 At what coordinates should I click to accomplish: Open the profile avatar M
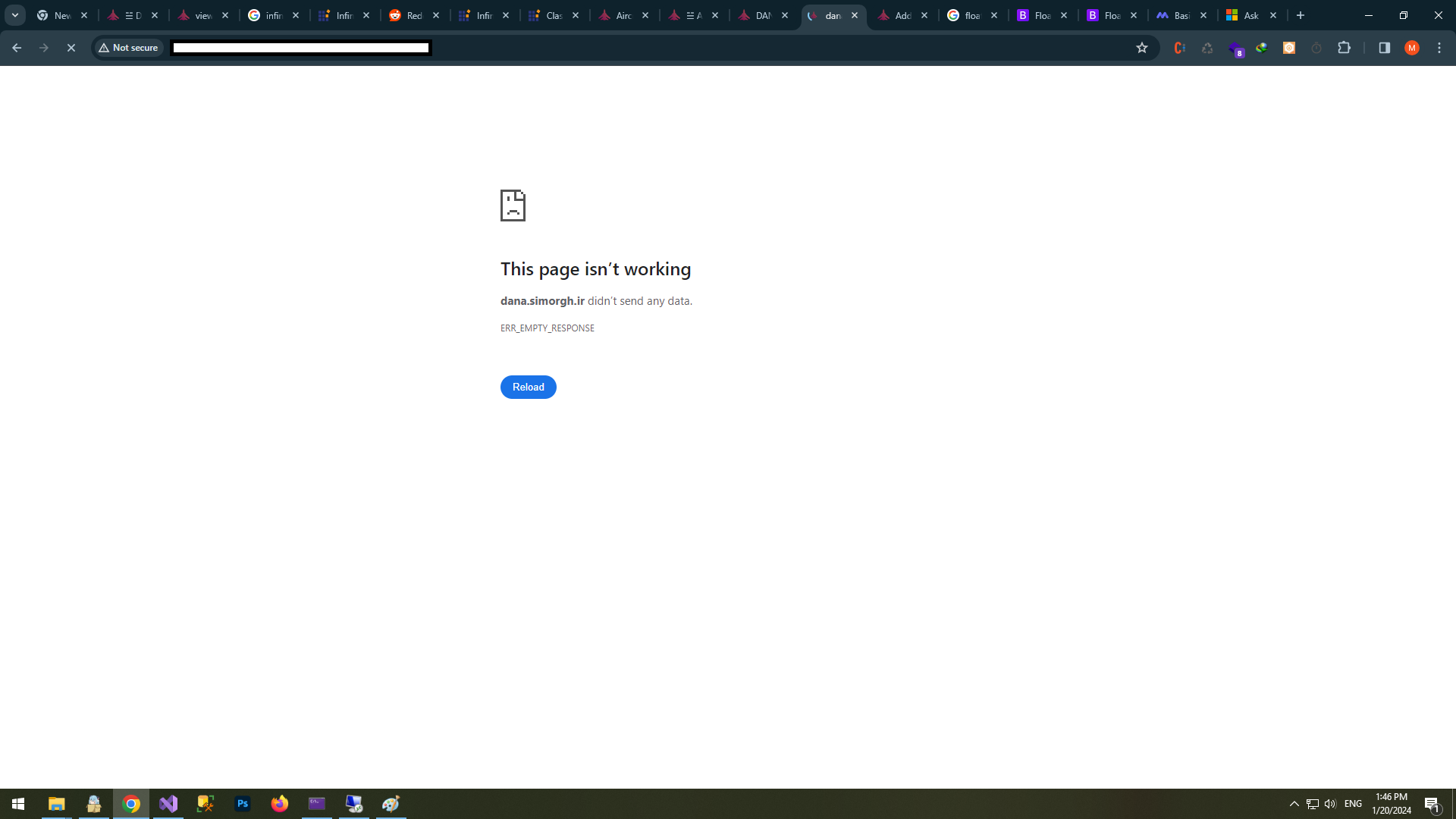coord(1411,48)
